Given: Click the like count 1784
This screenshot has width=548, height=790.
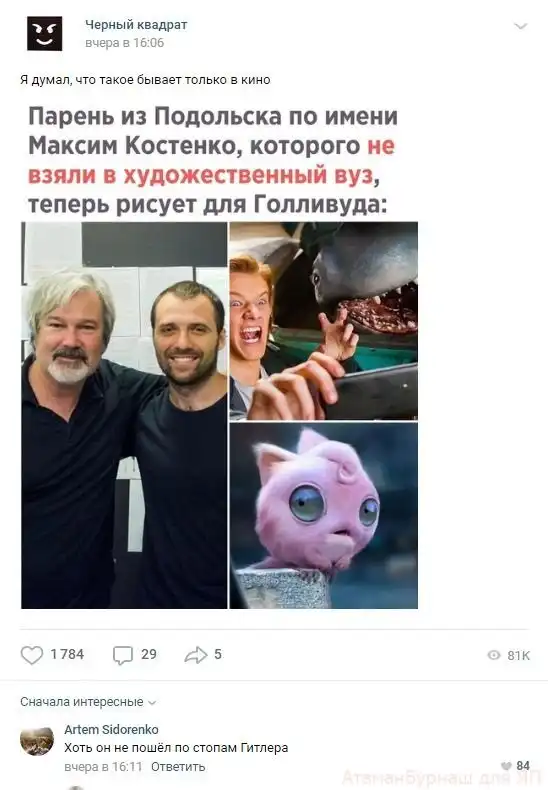Looking at the screenshot, I should point(67,654).
